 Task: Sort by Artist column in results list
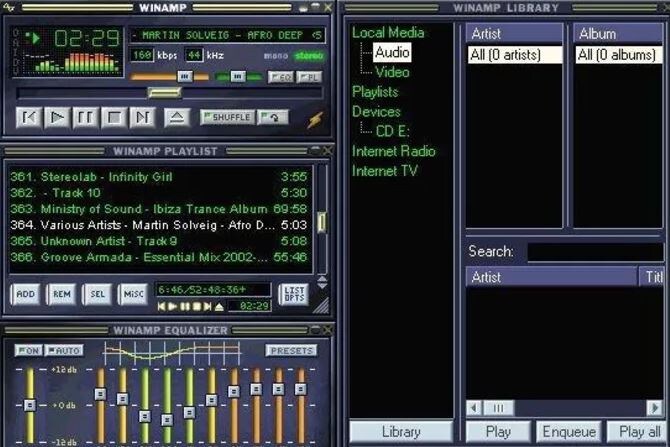coord(552,277)
